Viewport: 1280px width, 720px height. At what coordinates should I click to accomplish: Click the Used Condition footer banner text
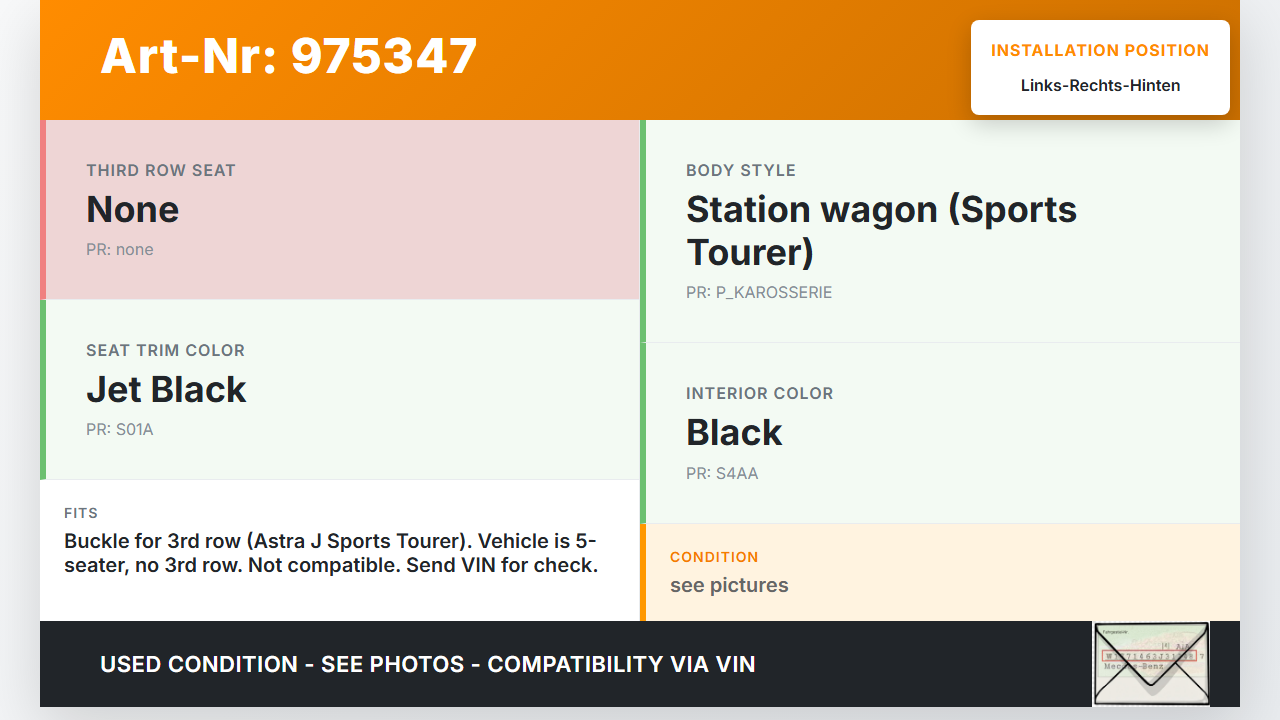click(428, 664)
